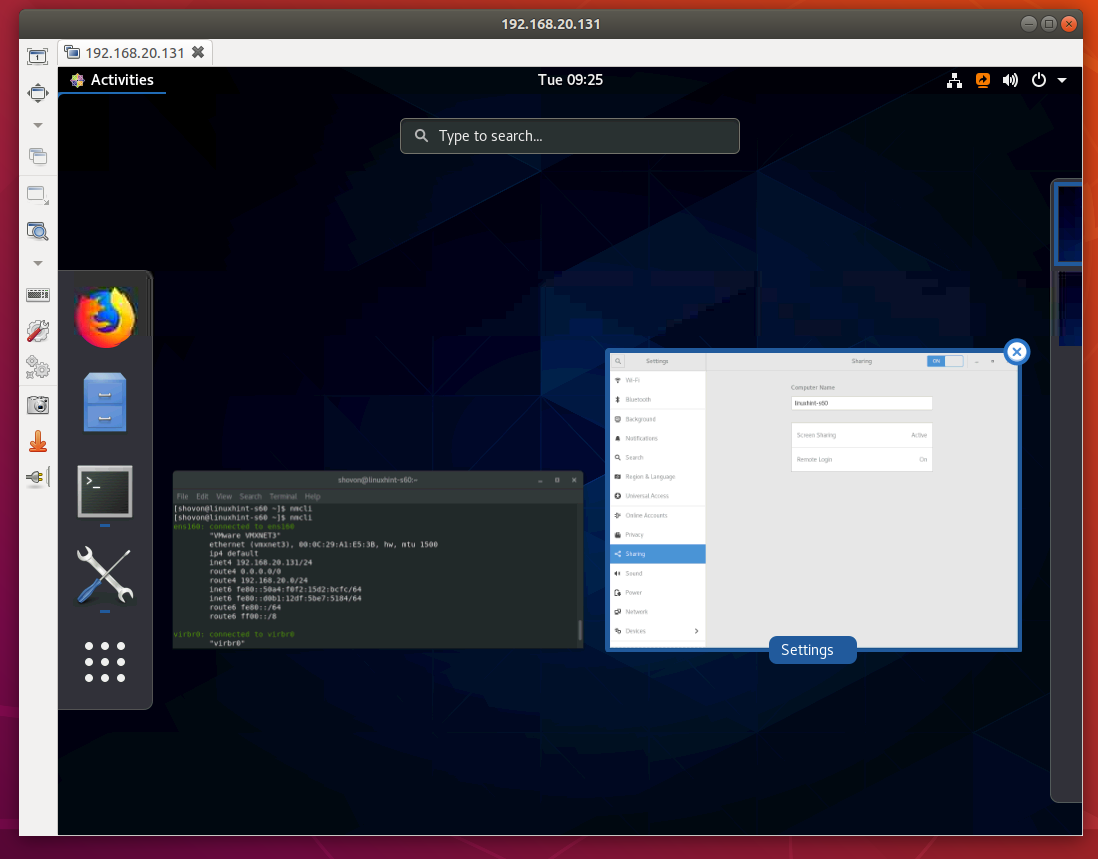Expand scaling options dropdown arrow
The image size is (1098, 859).
click(37, 263)
